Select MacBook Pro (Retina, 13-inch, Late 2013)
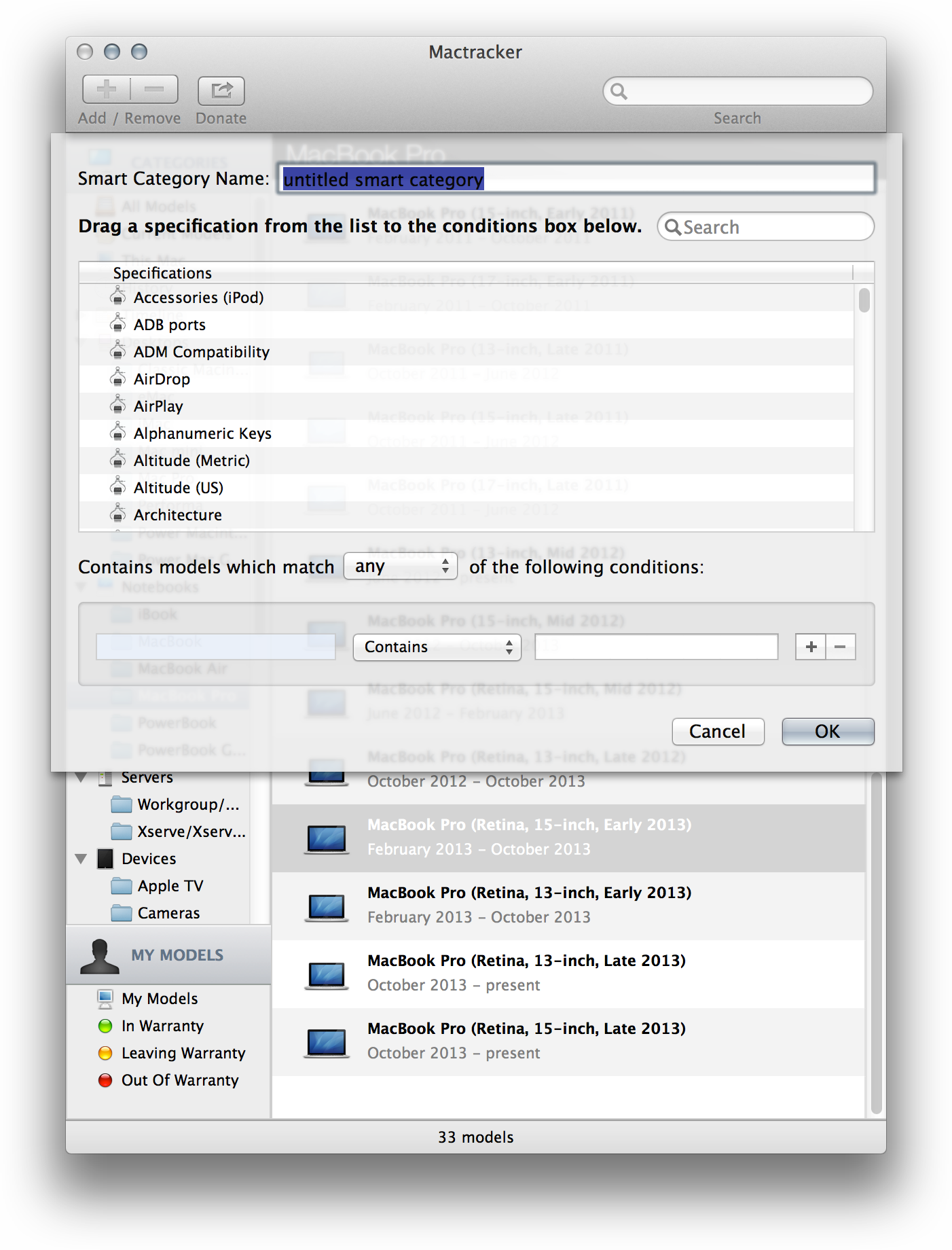This screenshot has width=952, height=1250. coord(568,974)
